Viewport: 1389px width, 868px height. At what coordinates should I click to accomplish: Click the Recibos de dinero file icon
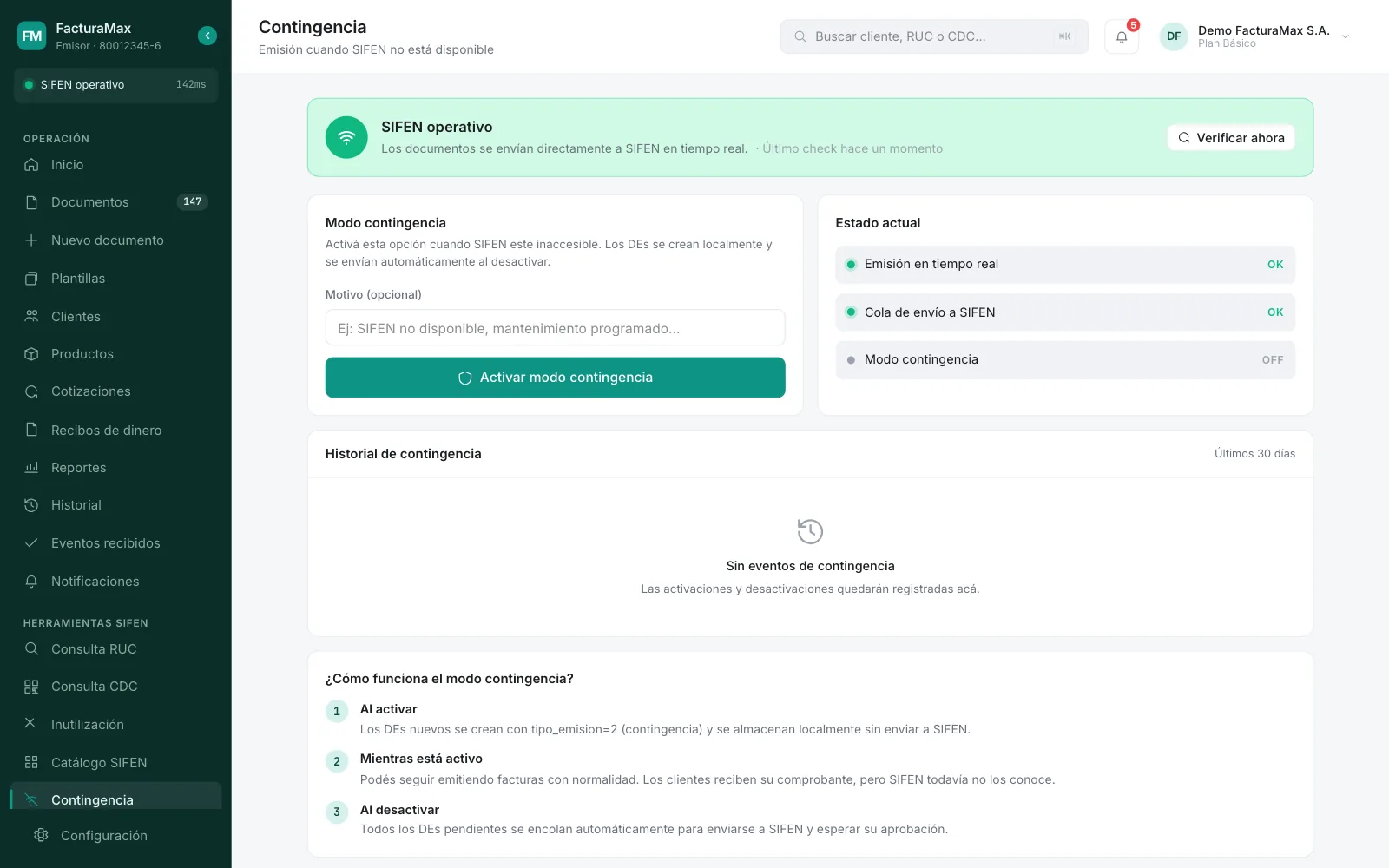click(31, 430)
